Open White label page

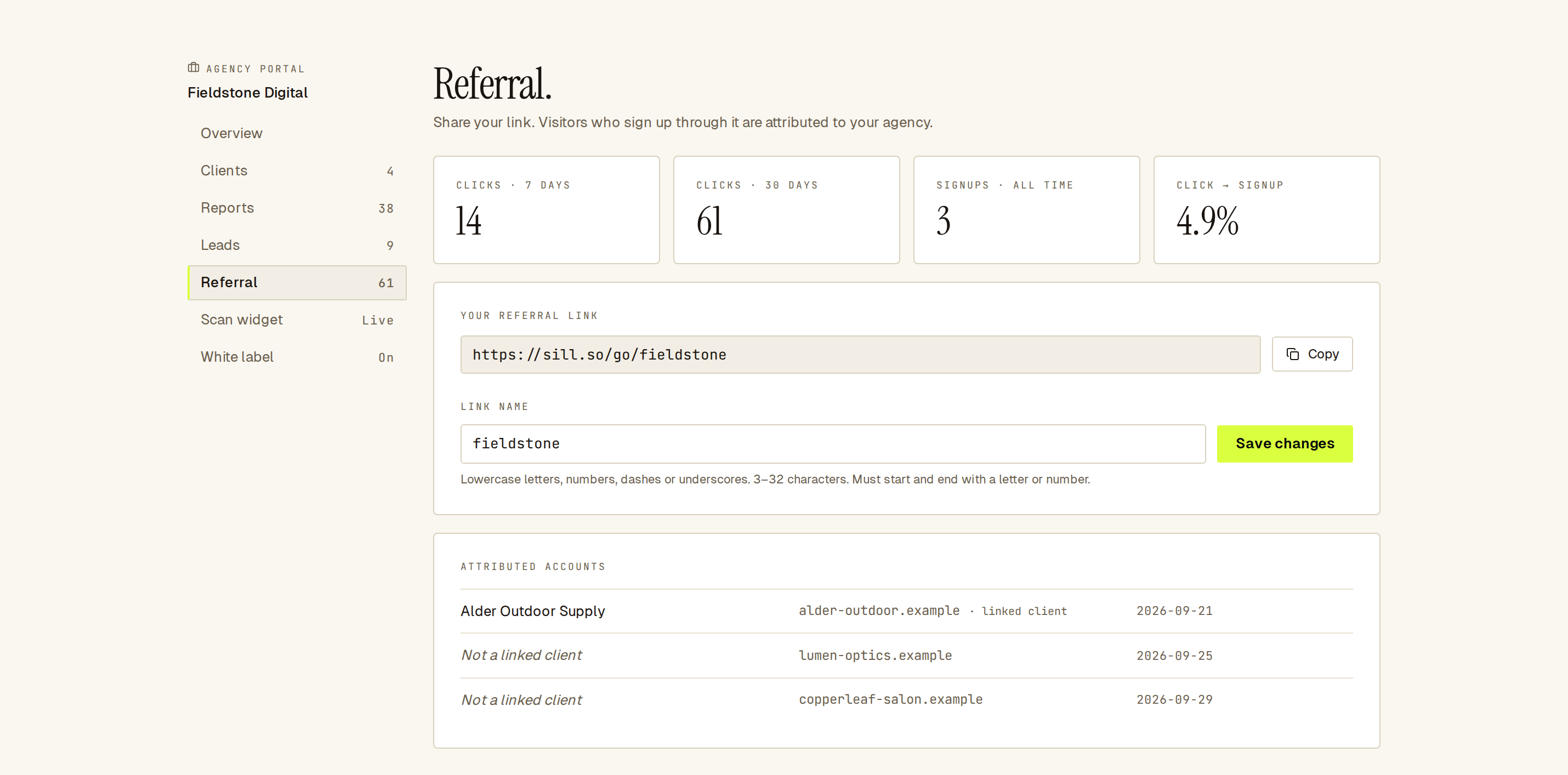pyautogui.click(x=297, y=357)
